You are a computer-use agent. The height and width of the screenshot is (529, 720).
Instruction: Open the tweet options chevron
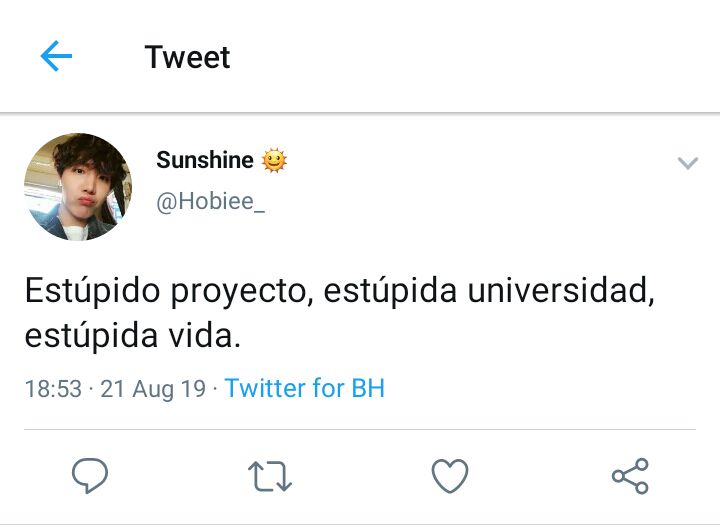687,163
